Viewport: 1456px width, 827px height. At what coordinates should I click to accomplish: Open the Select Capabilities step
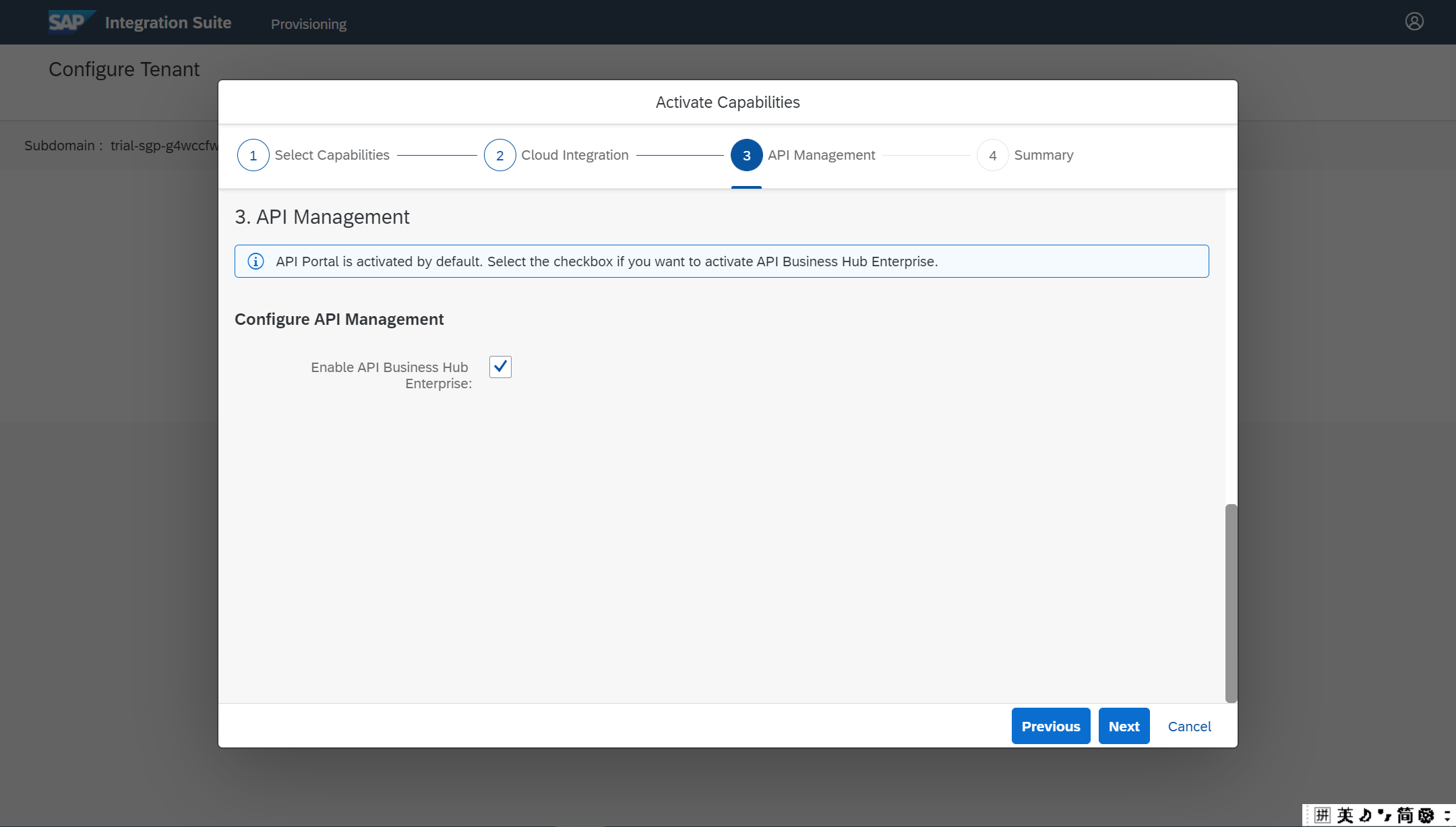point(332,155)
